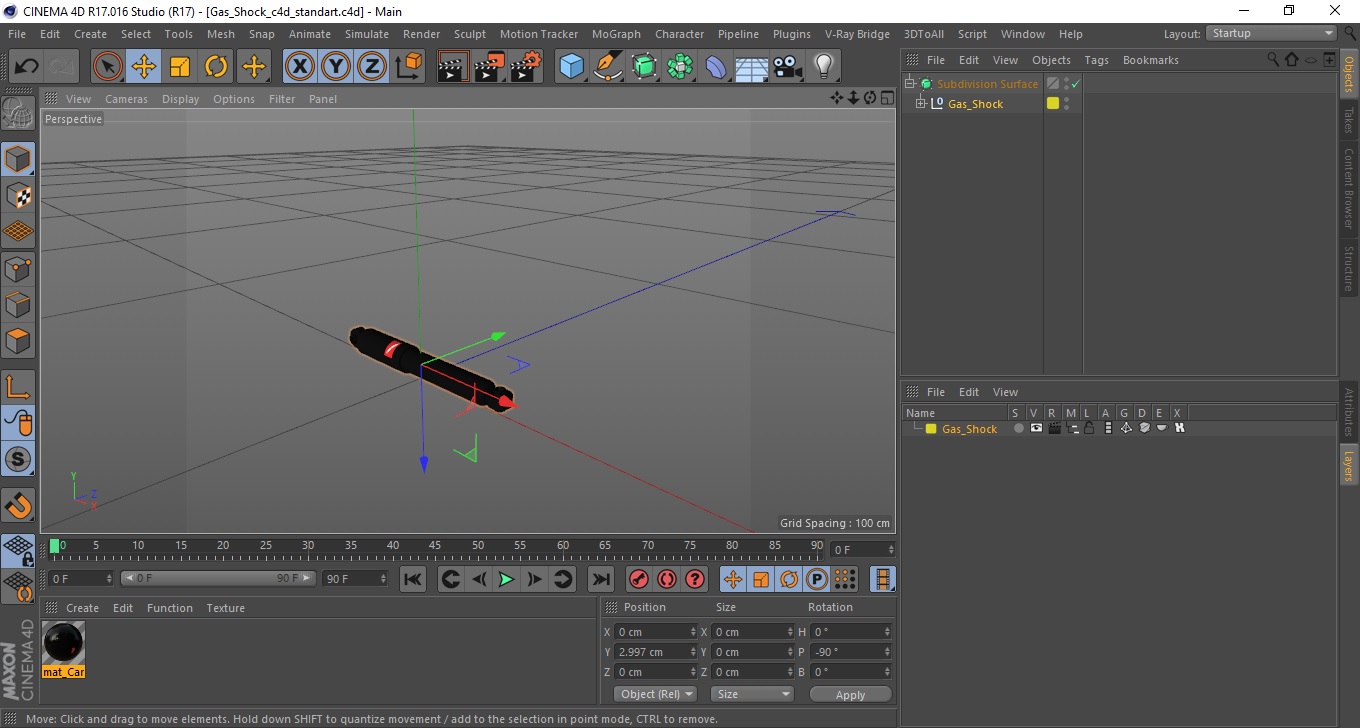
Task: Switch the coordinate system icon
Action: click(x=409, y=67)
